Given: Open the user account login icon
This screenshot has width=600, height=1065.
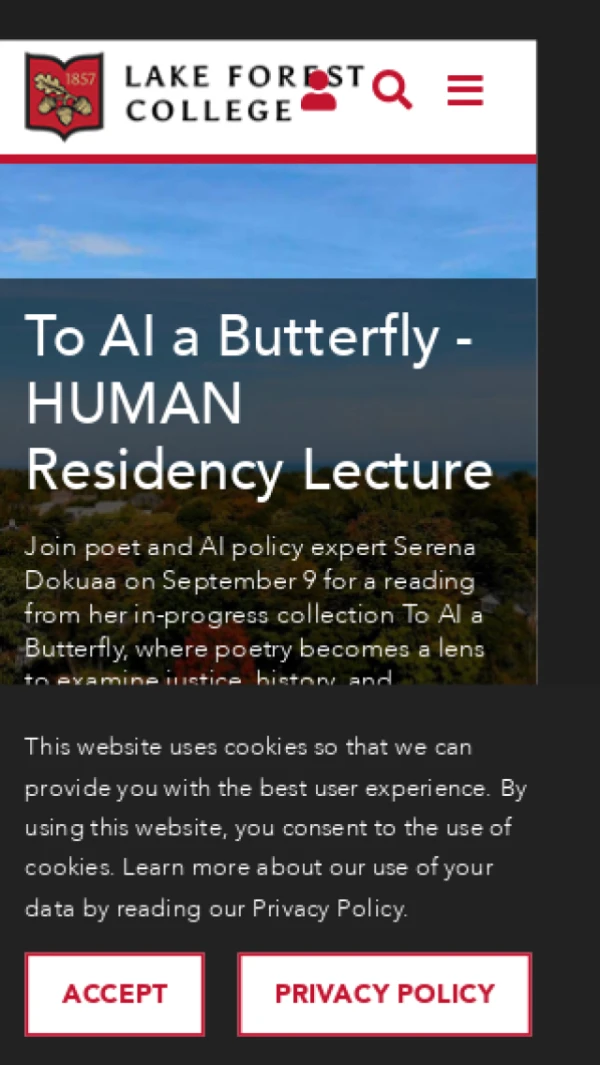Looking at the screenshot, I should coord(318,91).
